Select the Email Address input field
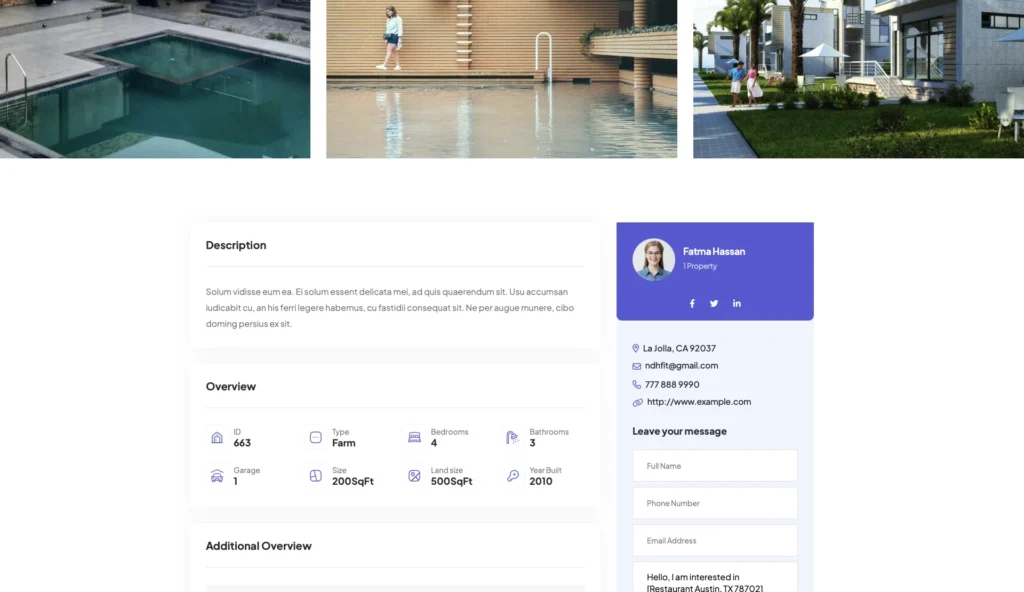Image resolution: width=1024 pixels, height=592 pixels. [714, 541]
